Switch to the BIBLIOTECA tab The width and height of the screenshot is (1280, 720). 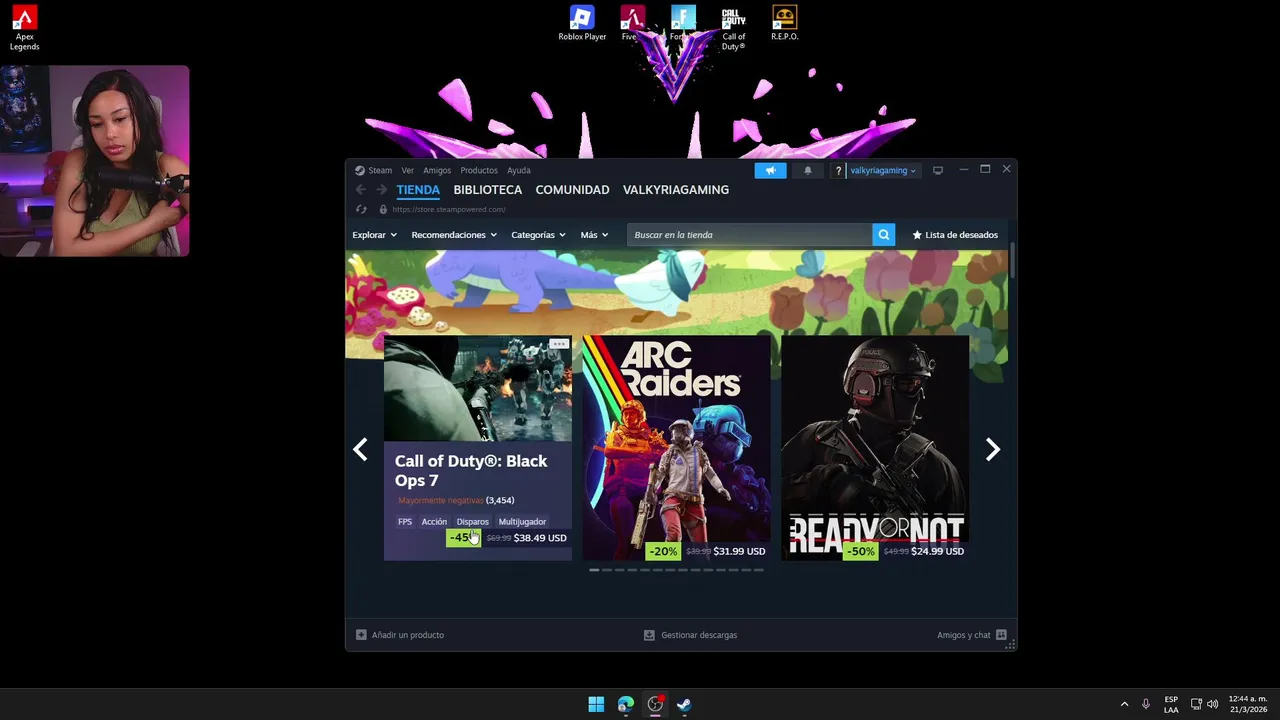(x=488, y=190)
